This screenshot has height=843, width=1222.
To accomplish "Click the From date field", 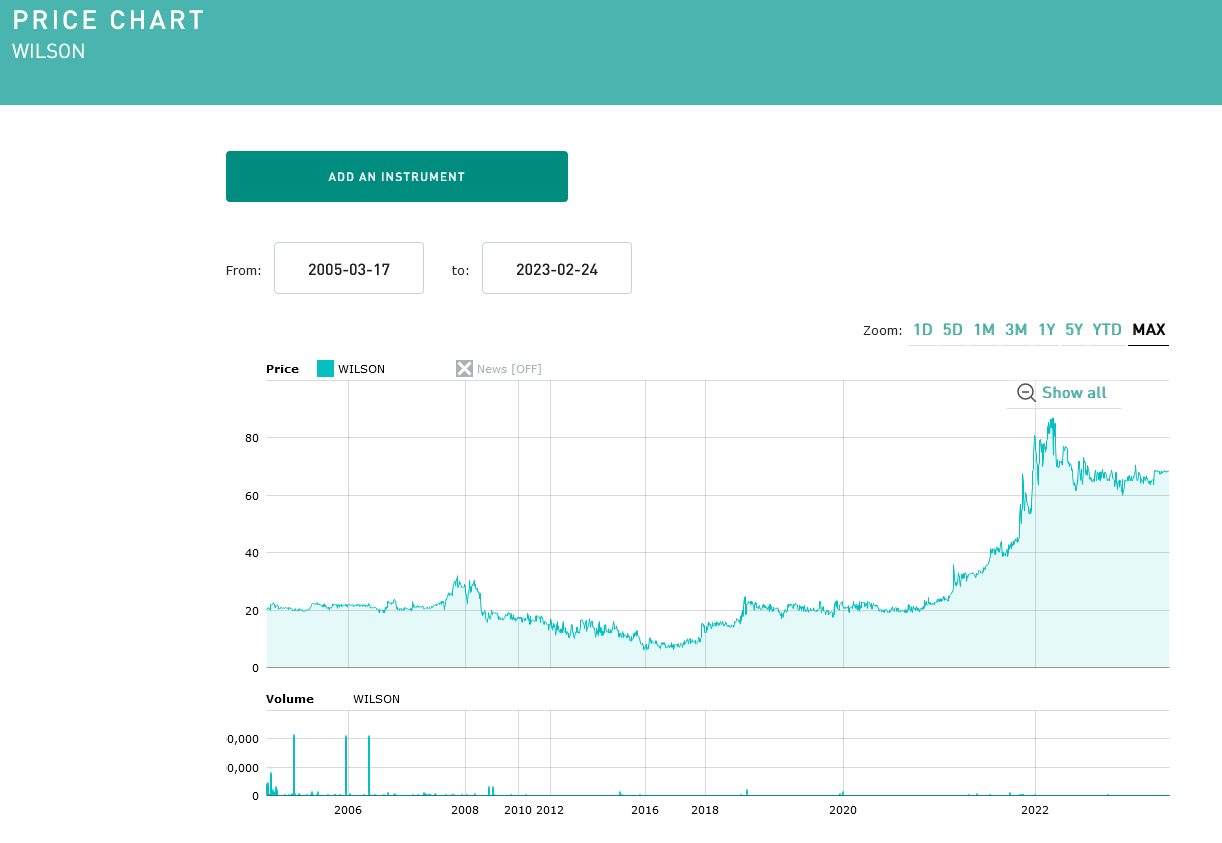I will coord(349,269).
